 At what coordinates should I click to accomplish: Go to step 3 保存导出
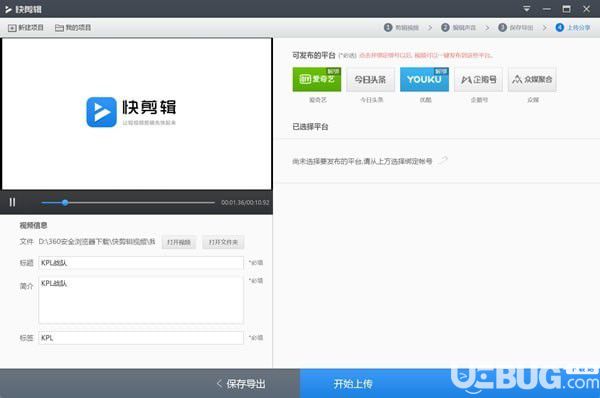(516, 28)
